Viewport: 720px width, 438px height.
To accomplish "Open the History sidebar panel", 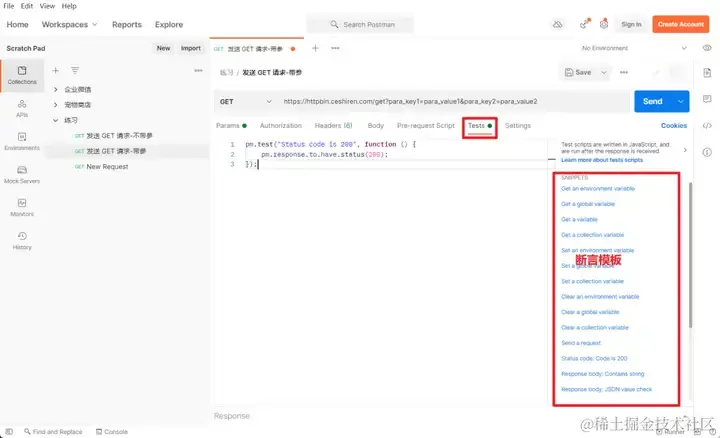I will tap(22, 241).
